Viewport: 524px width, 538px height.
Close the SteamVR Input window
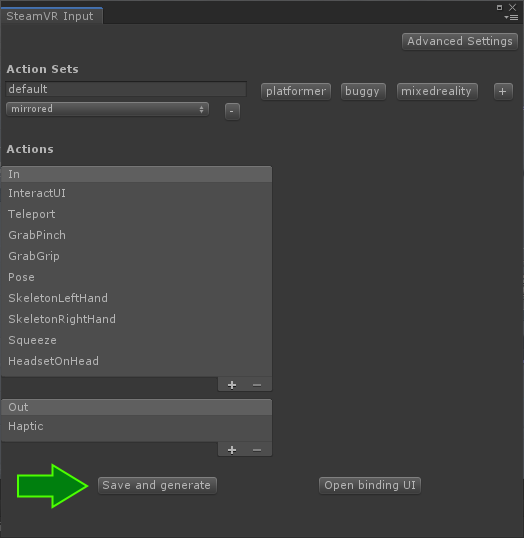pyautogui.click(x=512, y=7)
